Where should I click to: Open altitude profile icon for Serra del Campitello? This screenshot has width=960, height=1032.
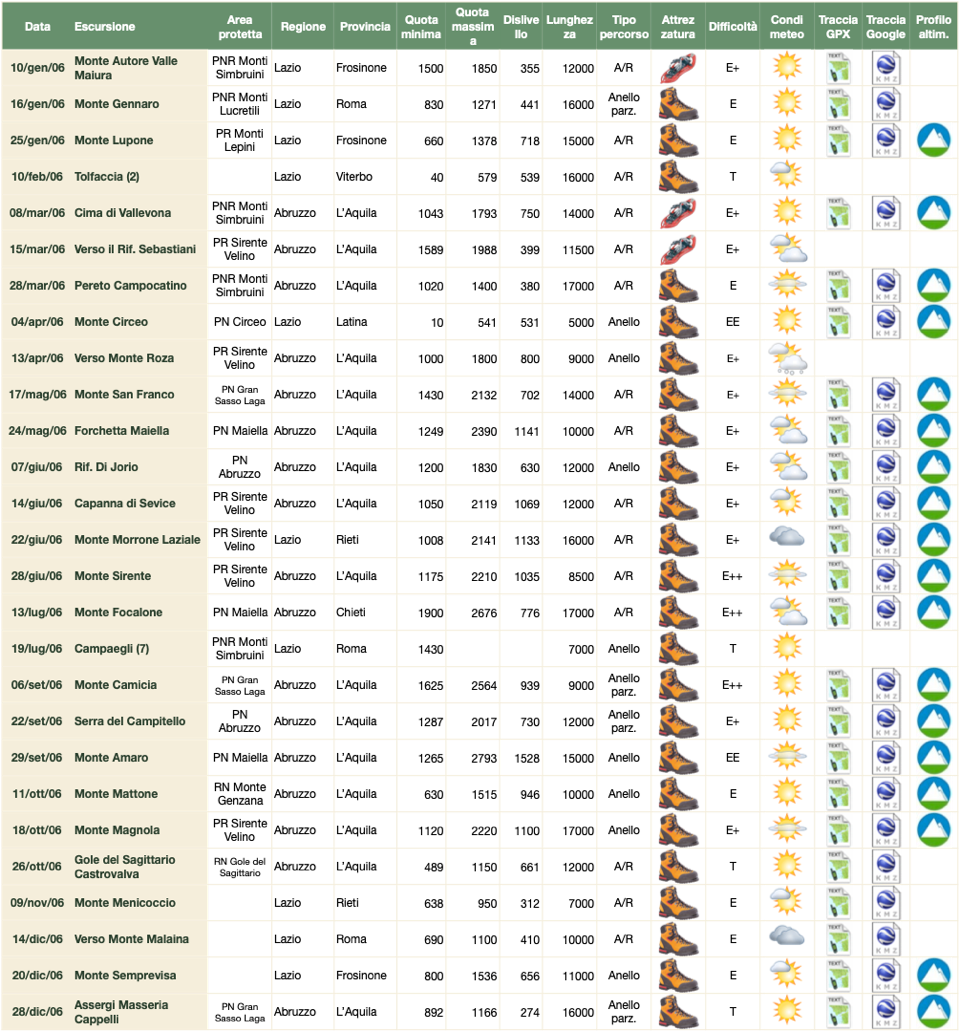click(934, 721)
